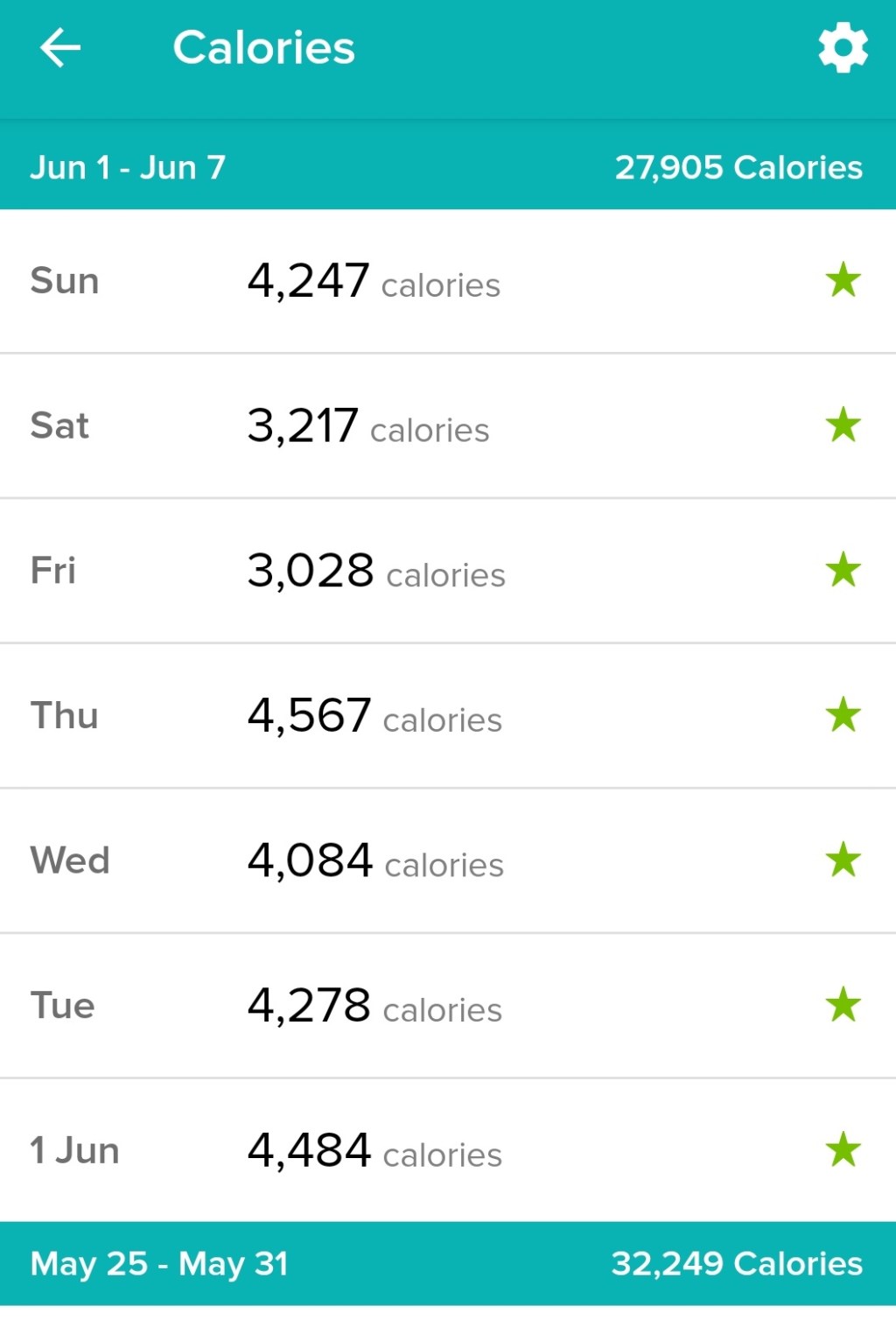Tap the 27,905 Calories weekly total

pyautogui.click(x=738, y=167)
